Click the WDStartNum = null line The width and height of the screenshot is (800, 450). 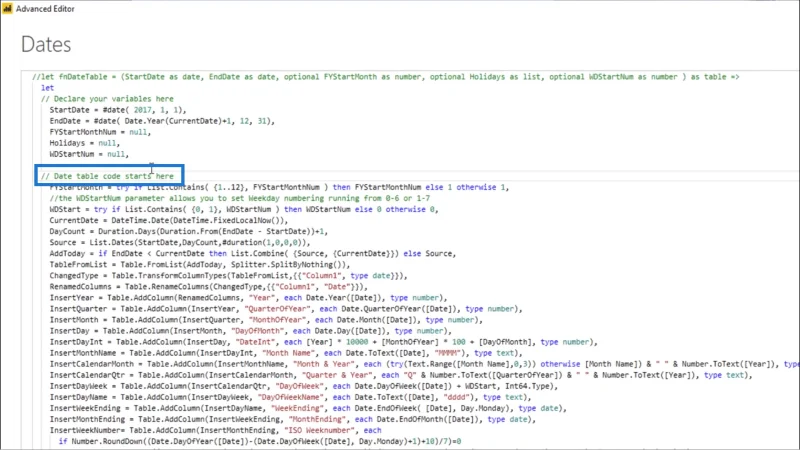click(89, 154)
